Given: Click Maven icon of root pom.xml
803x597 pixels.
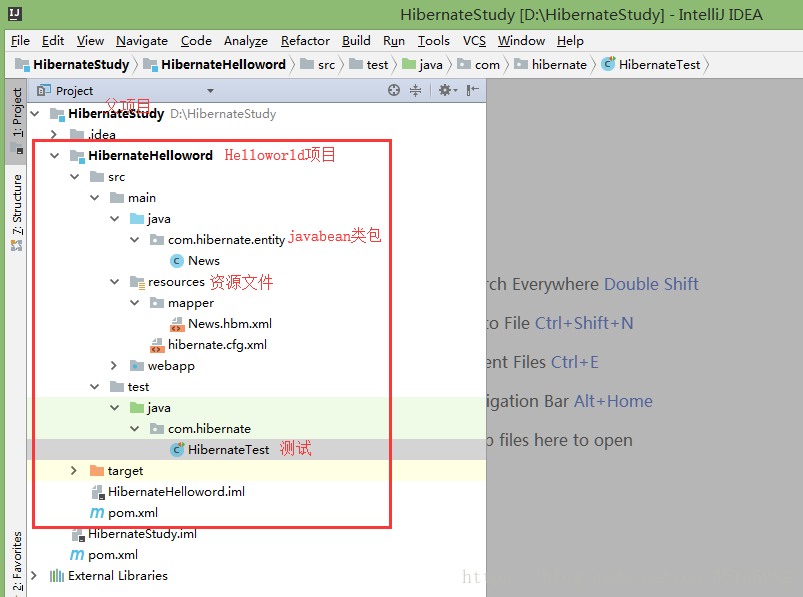Looking at the screenshot, I should click(x=77, y=555).
